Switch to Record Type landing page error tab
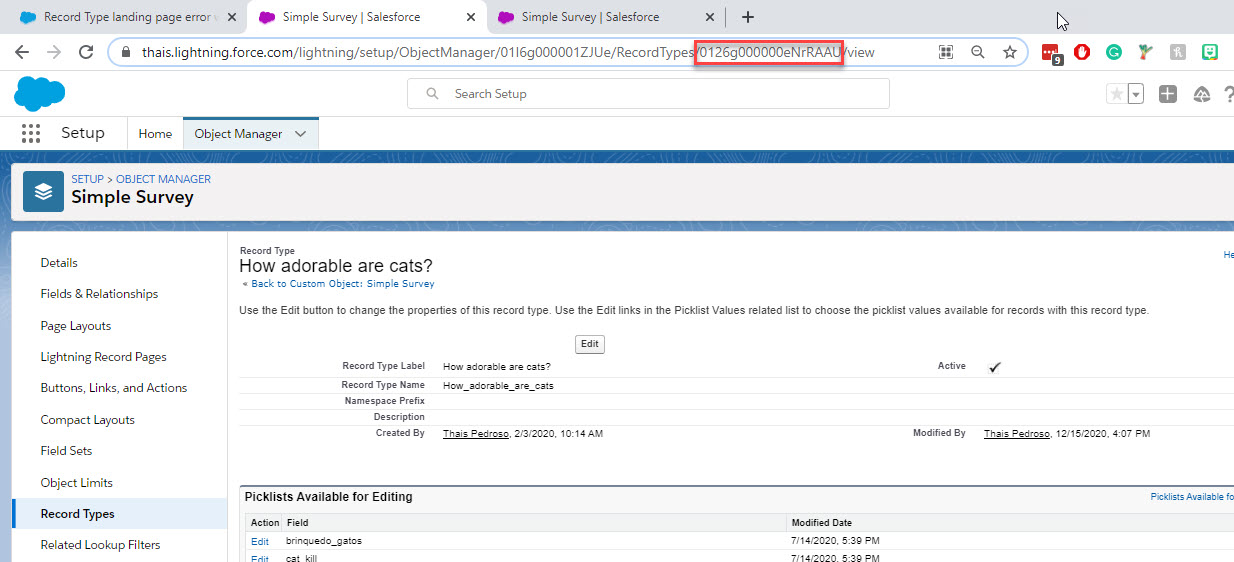 (x=122, y=17)
